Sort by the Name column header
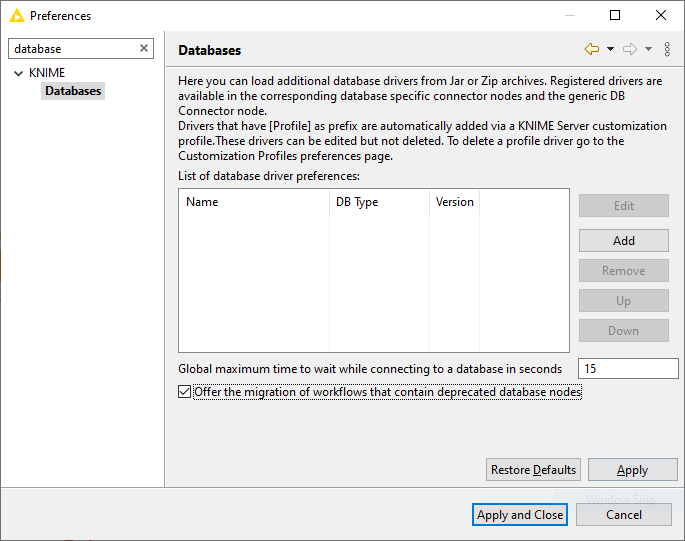 pos(254,202)
